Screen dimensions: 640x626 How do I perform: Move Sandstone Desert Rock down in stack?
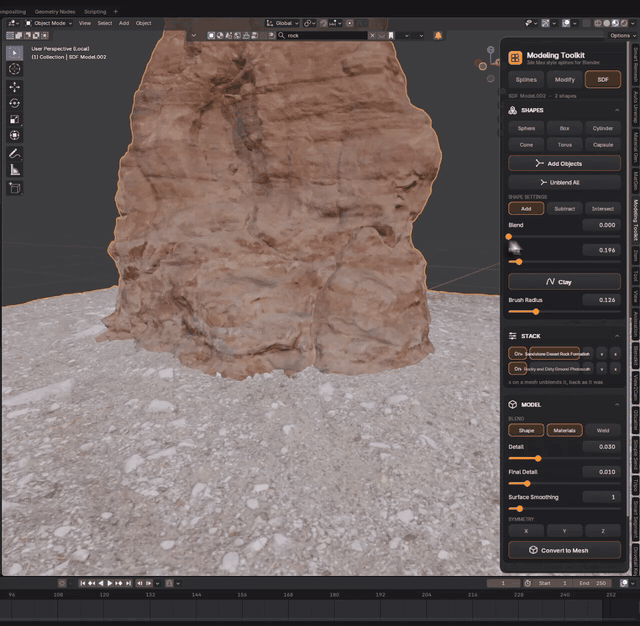tap(602, 354)
